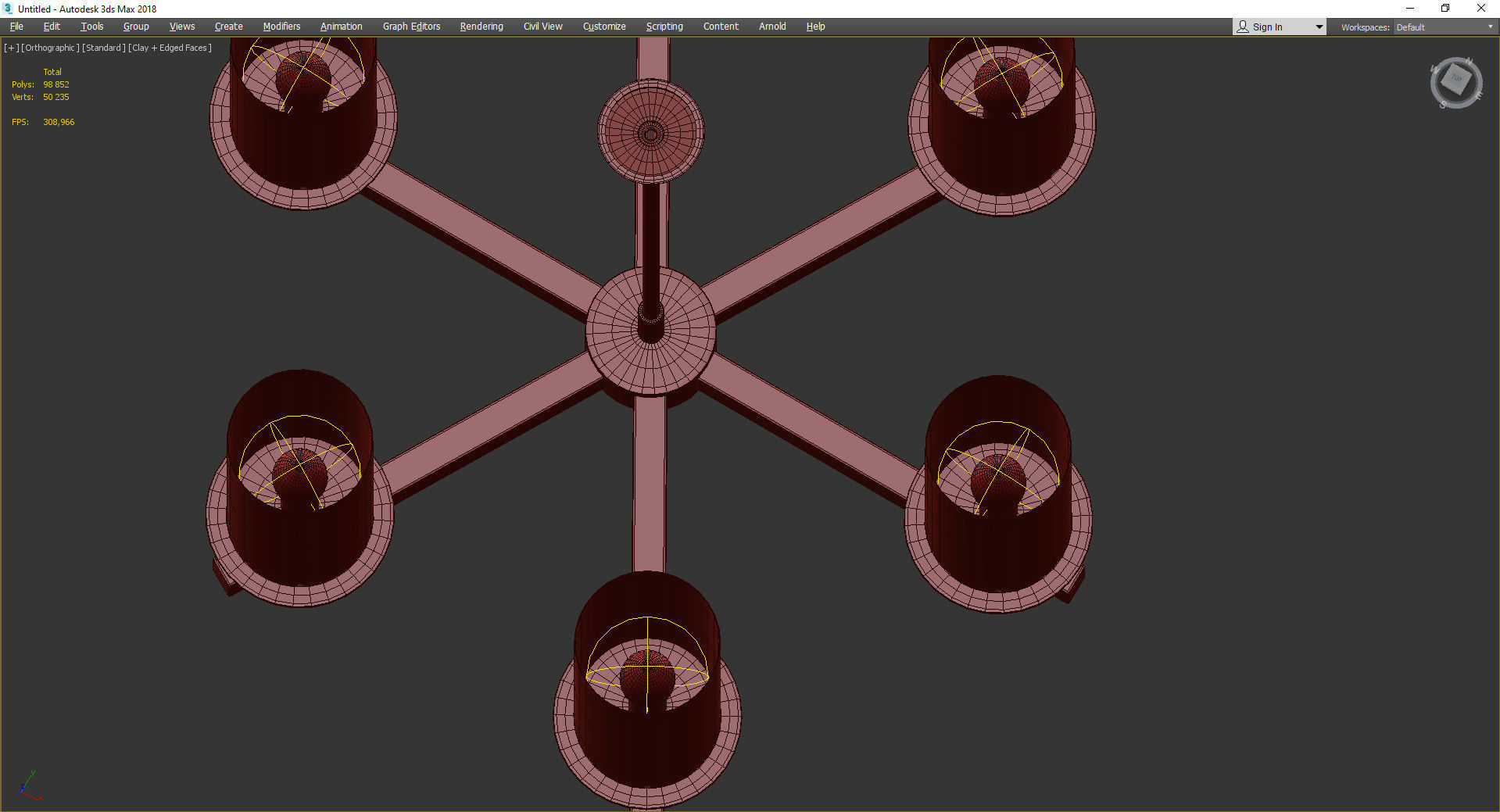
Task: Click the Verts count value 50 235
Action: tap(56, 97)
